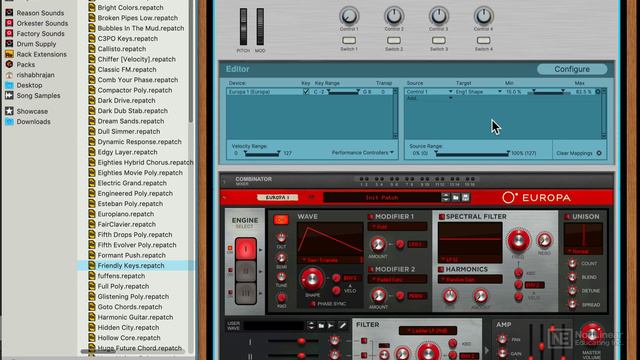Toggle the Unison enable button

point(568,217)
